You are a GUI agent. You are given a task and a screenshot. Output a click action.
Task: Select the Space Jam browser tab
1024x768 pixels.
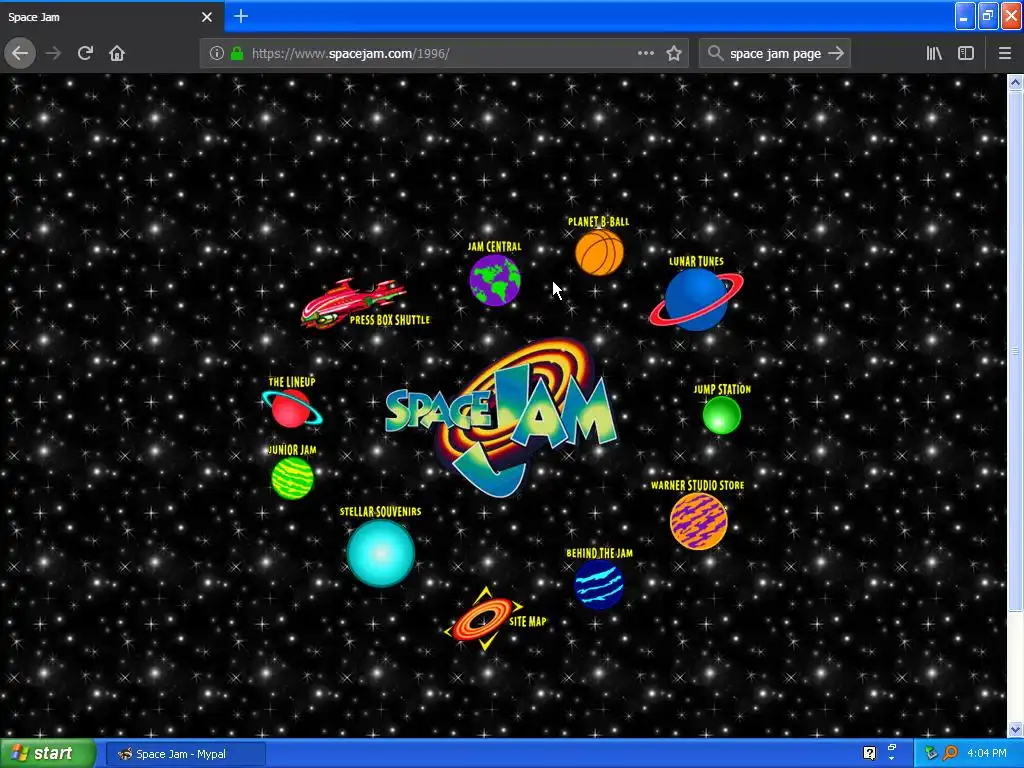coord(111,17)
